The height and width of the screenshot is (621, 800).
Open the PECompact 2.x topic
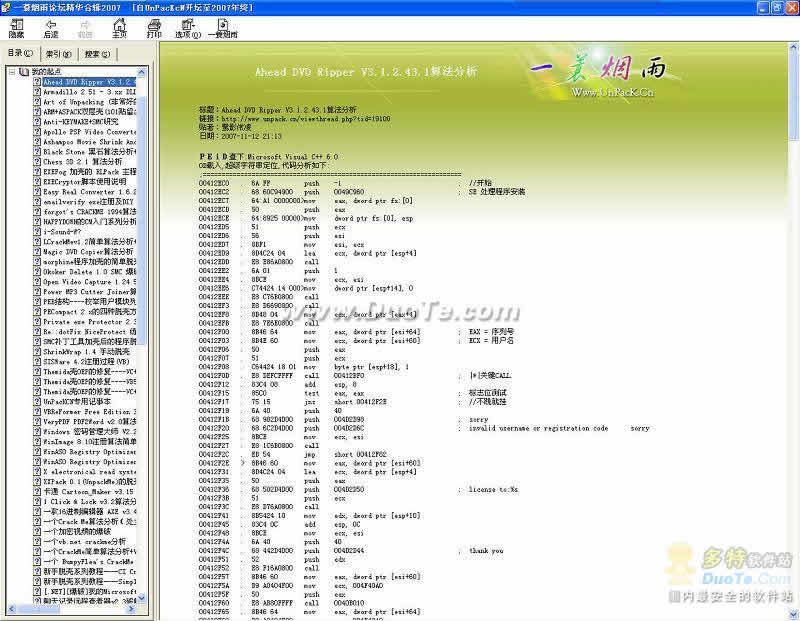click(89, 312)
